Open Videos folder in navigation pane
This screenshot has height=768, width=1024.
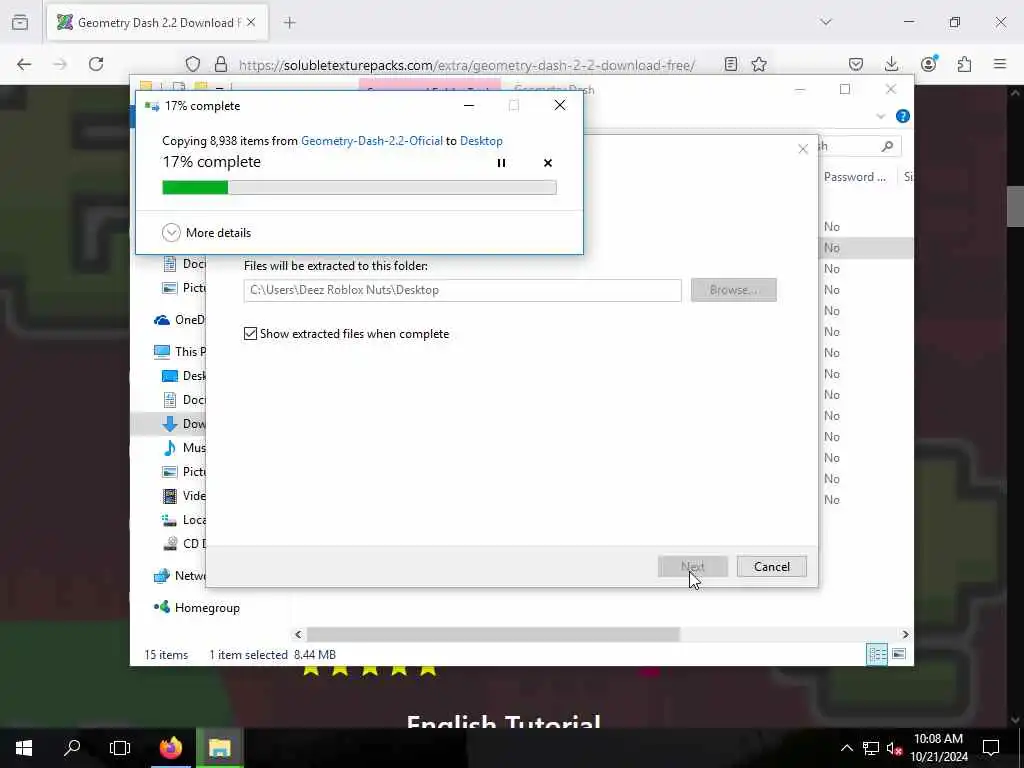click(184, 496)
